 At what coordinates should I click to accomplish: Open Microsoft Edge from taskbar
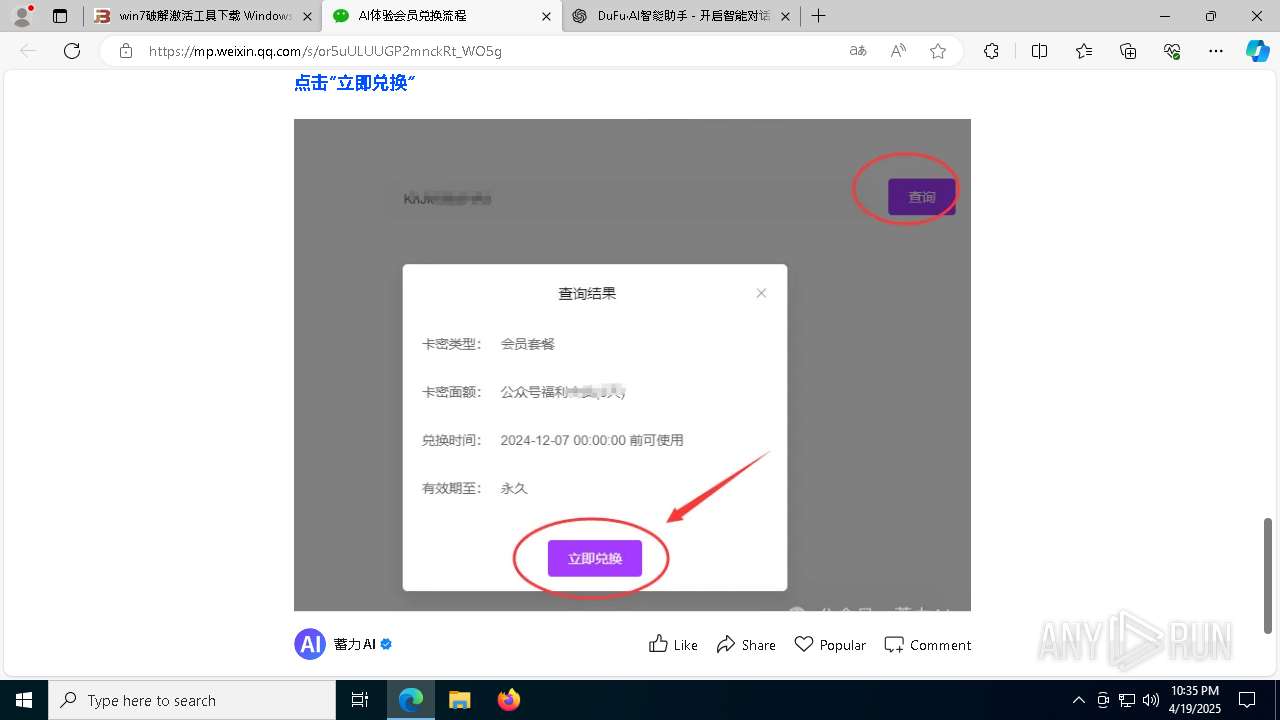[x=411, y=700]
